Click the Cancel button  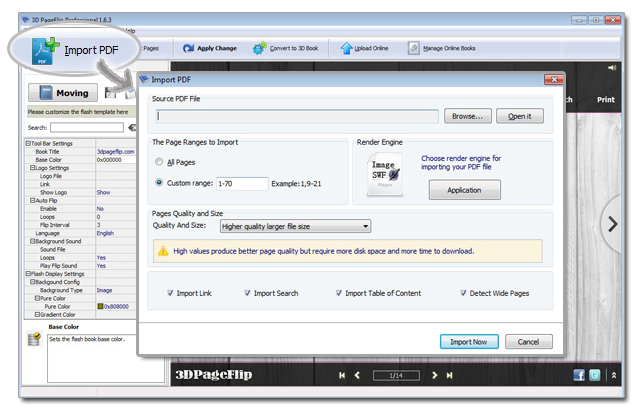529,342
